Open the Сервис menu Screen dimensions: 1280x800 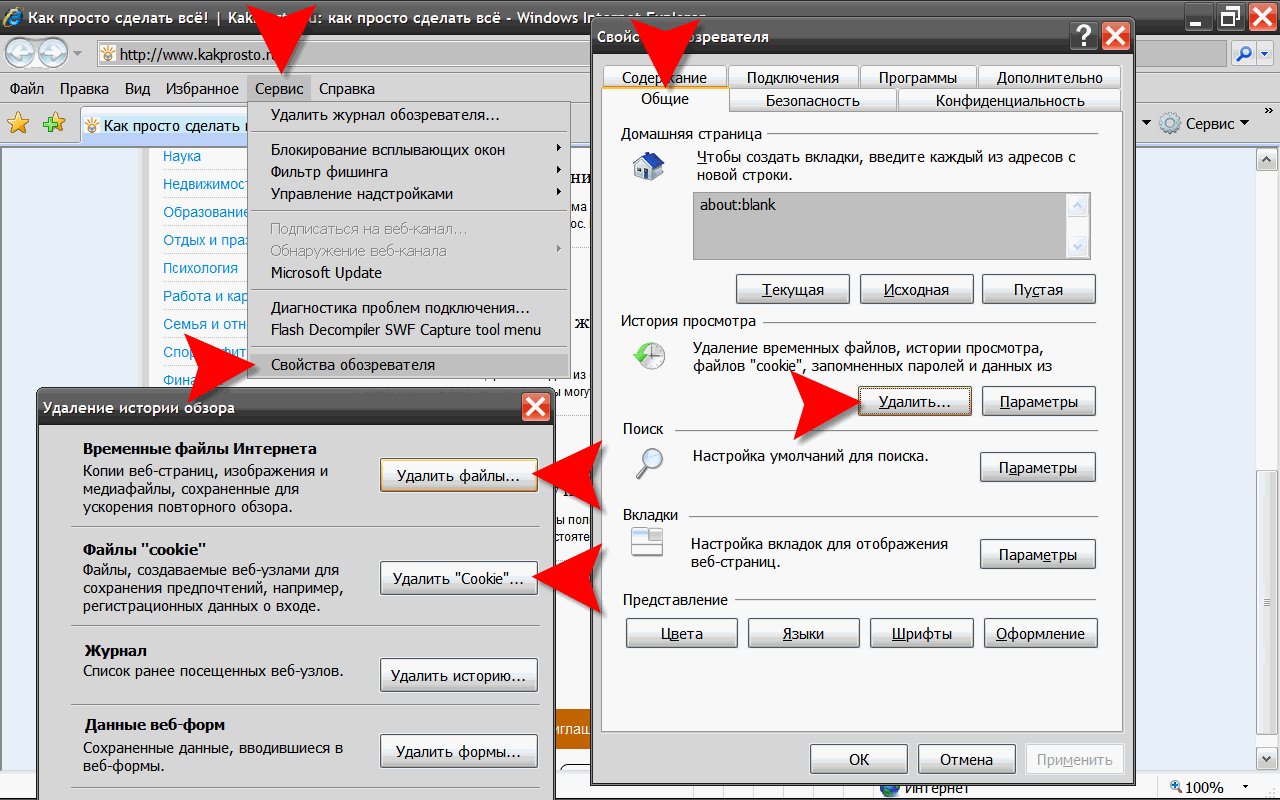click(x=279, y=89)
